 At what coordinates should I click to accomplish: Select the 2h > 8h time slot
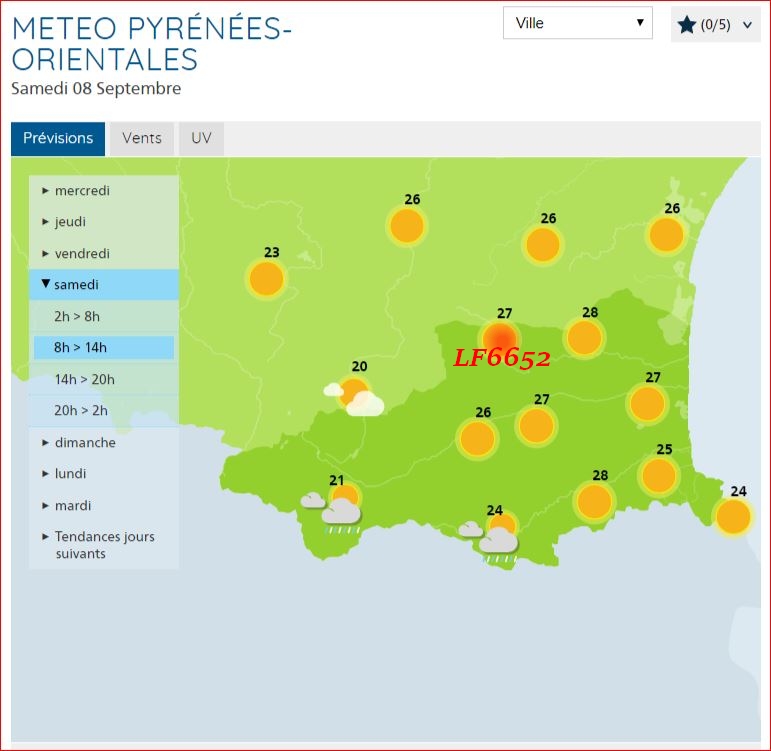pyautogui.click(x=104, y=316)
